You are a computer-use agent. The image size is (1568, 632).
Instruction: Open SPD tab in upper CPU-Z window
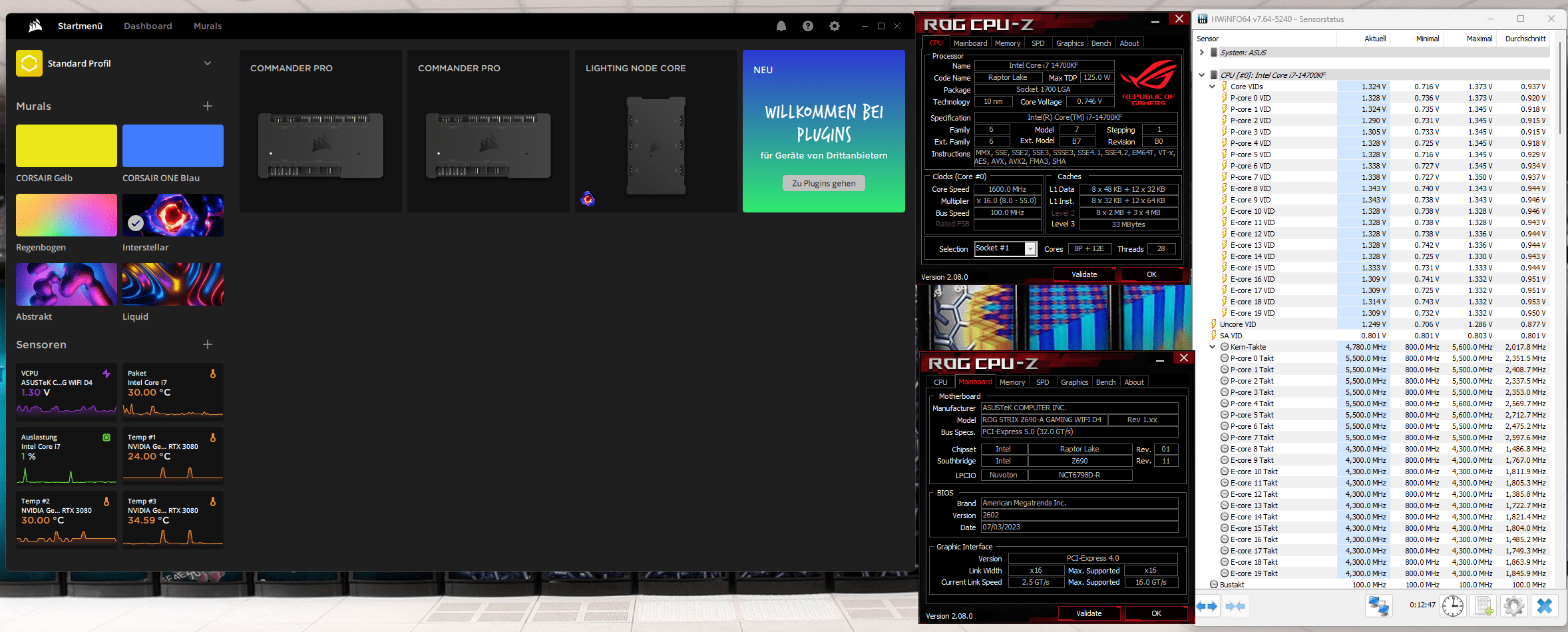(x=1038, y=43)
